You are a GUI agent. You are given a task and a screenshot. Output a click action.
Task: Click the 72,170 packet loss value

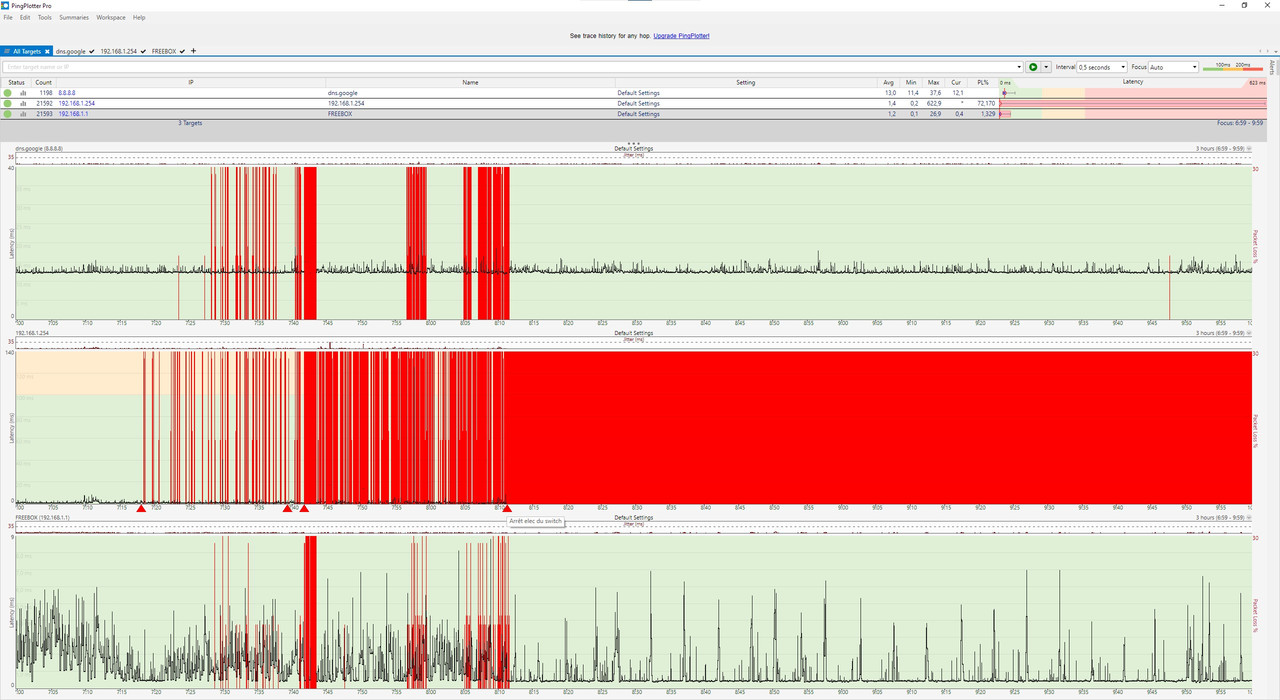coord(985,103)
